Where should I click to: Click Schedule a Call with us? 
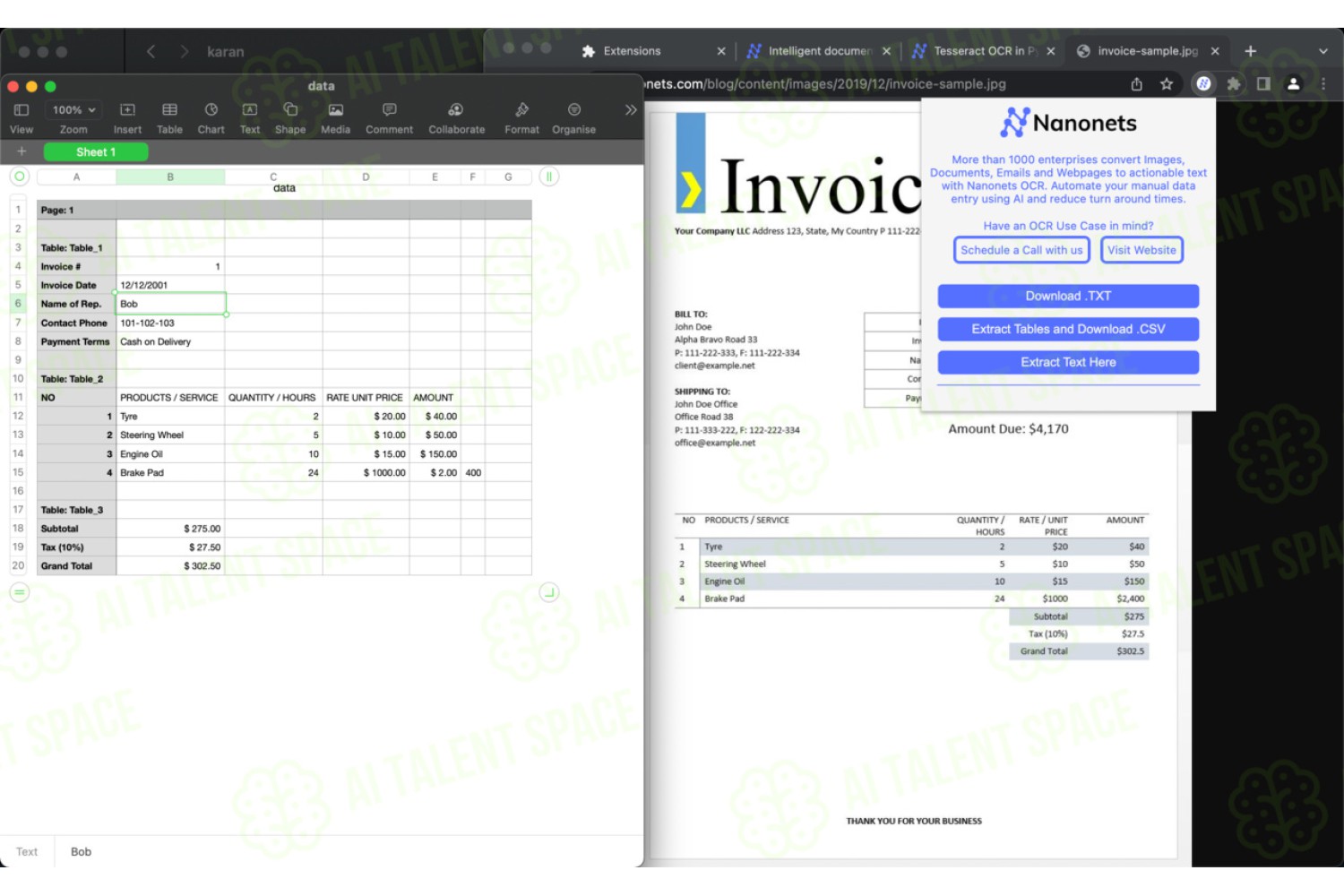click(x=1021, y=250)
